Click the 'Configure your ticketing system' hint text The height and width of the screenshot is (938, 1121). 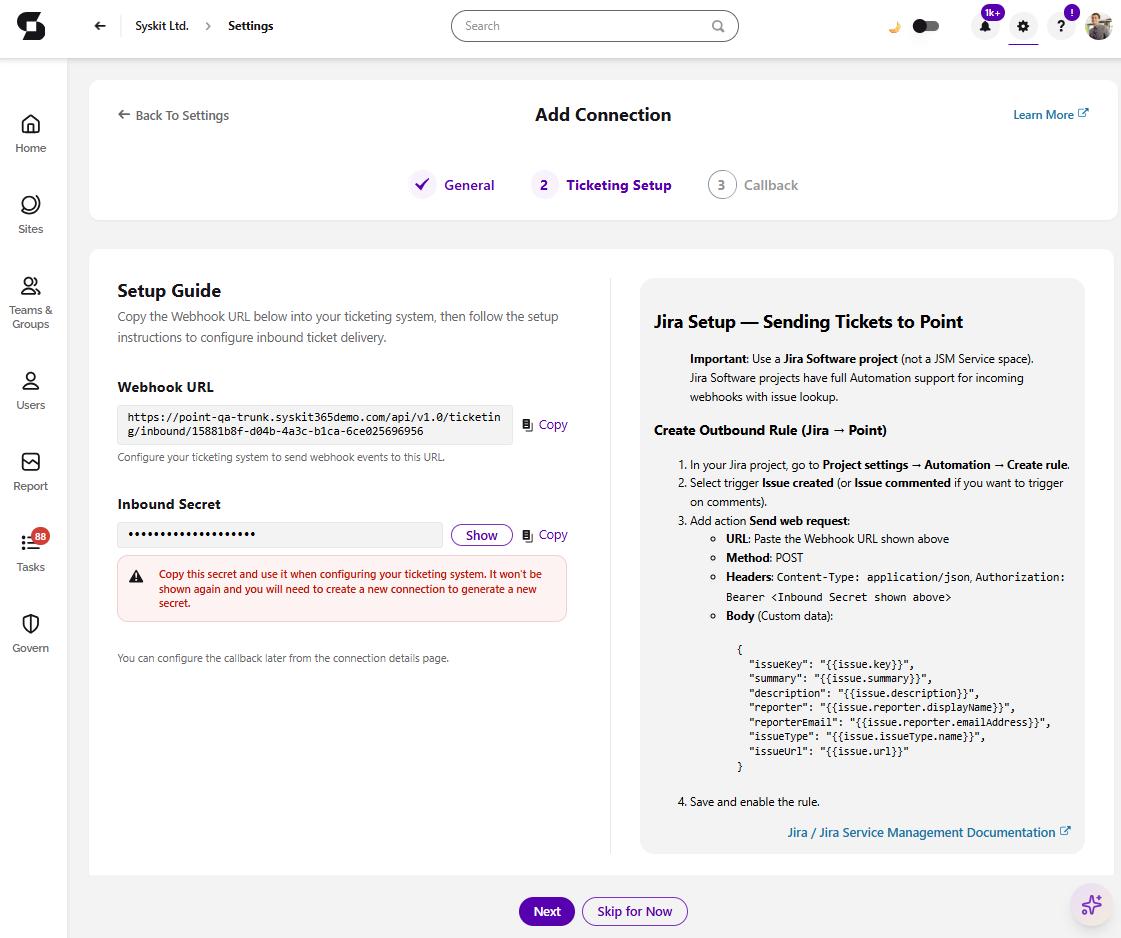click(281, 457)
